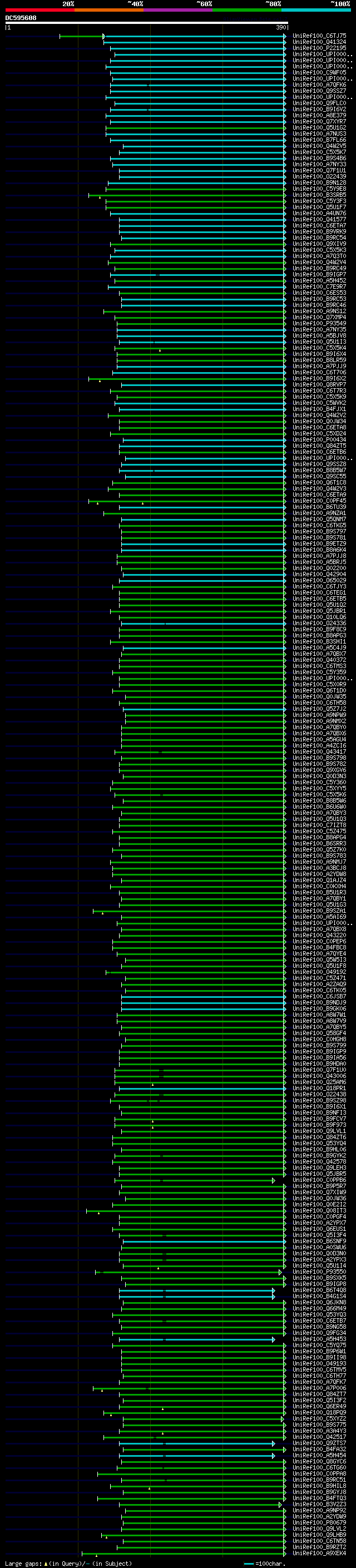Select hit UniRef100_Q66M49
The height and width of the screenshot is (1568, 356).
pos(319,1308)
